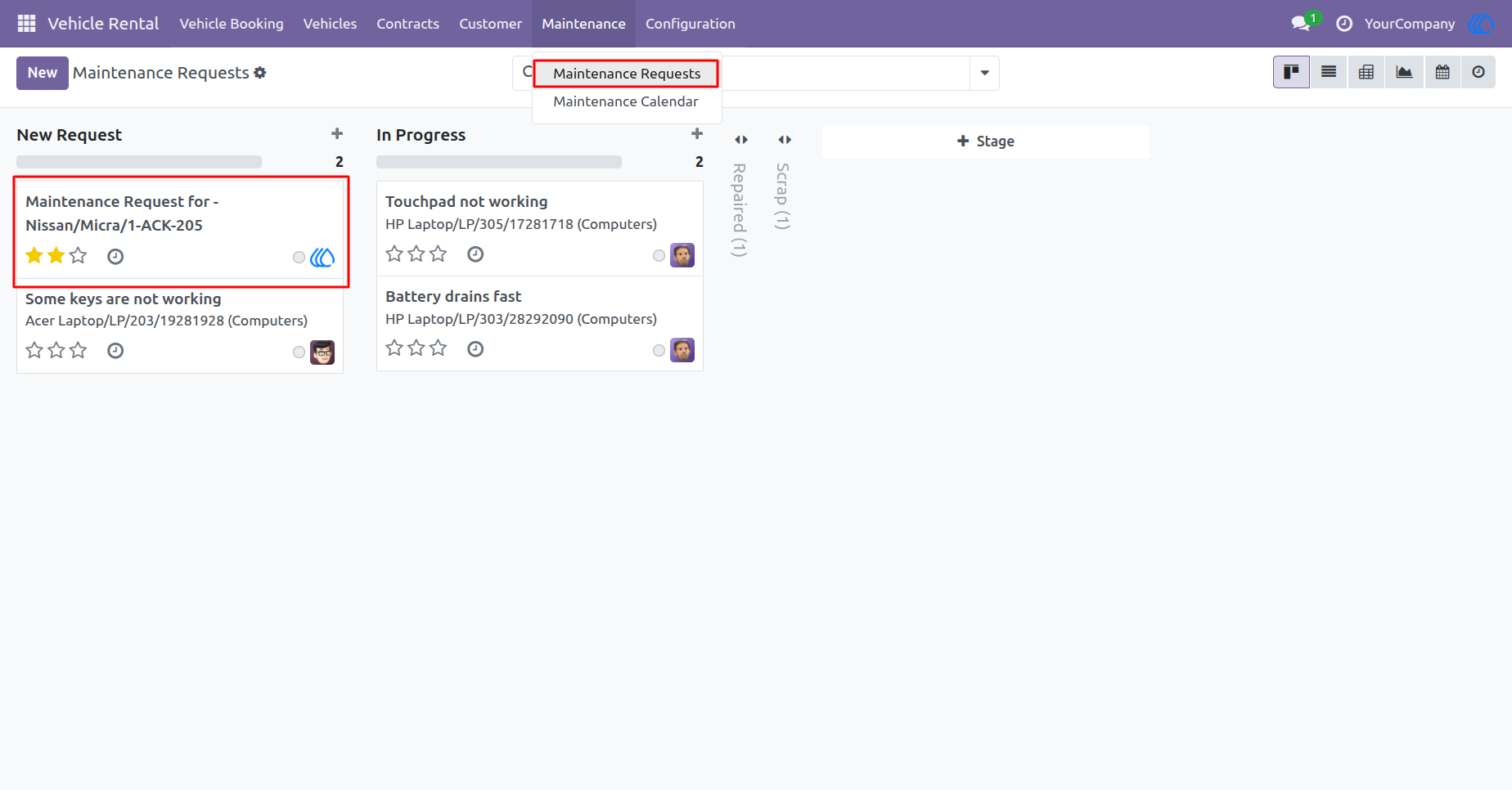The height and width of the screenshot is (790, 1512).
Task: Open the Configuration menu
Action: point(691,24)
